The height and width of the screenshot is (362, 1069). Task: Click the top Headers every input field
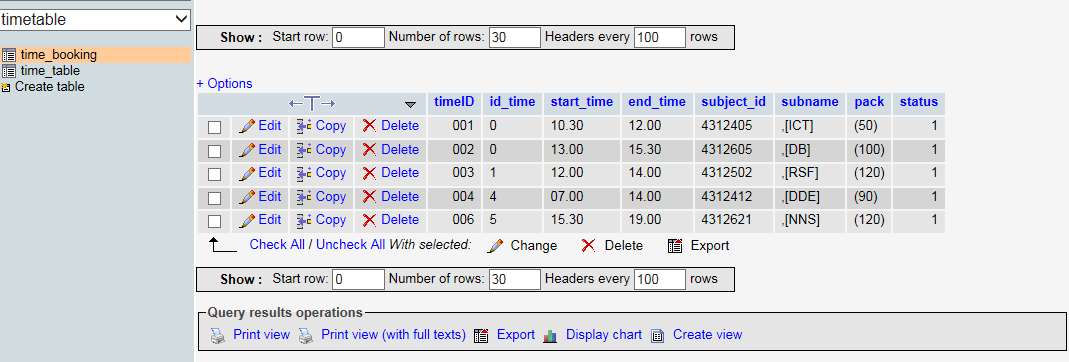[x=660, y=37]
